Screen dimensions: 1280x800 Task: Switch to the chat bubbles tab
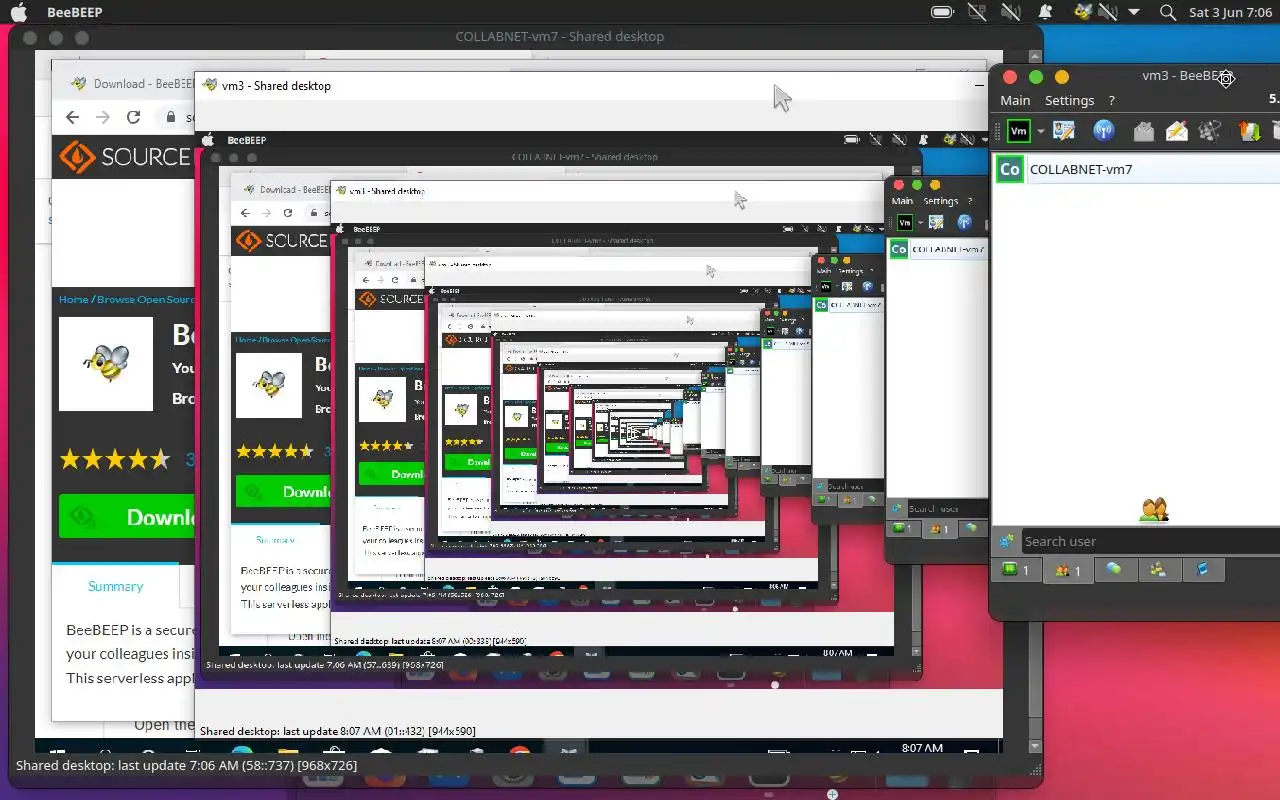(x=1115, y=570)
